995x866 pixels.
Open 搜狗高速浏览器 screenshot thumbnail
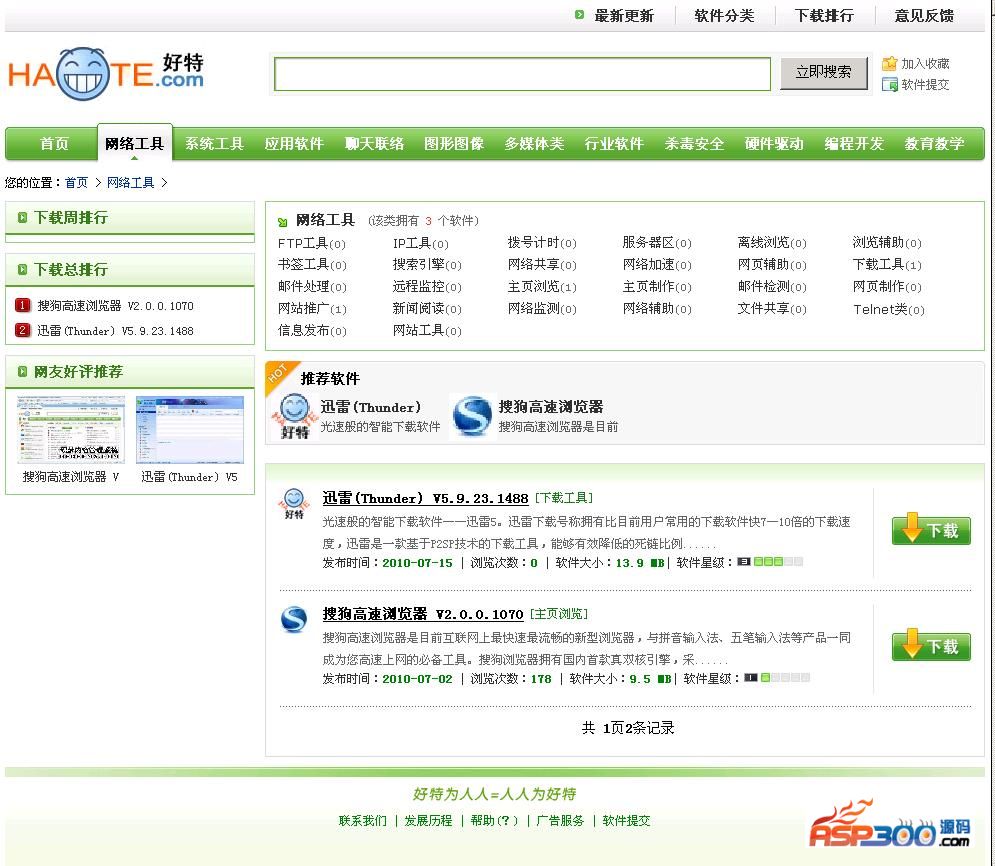[70, 430]
